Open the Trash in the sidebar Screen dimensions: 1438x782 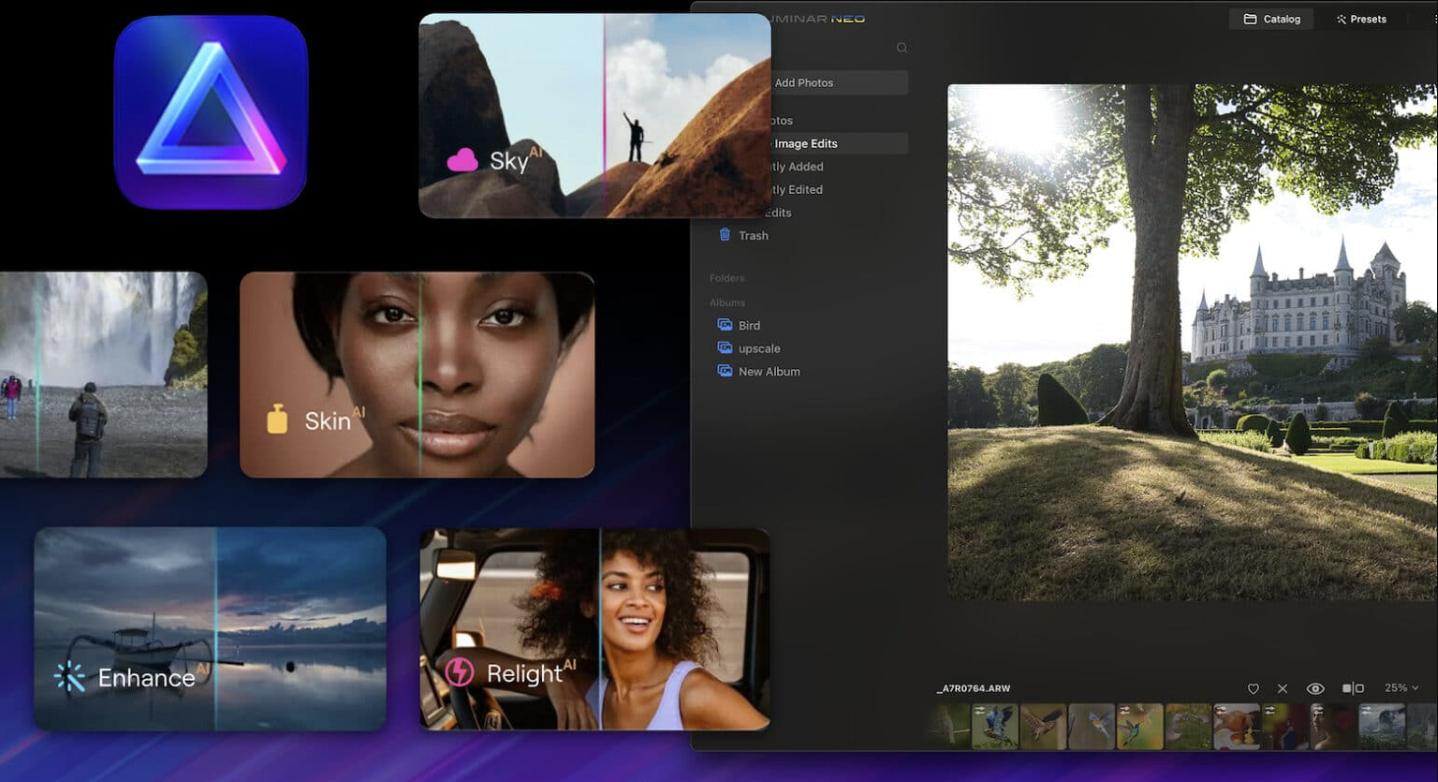point(753,236)
